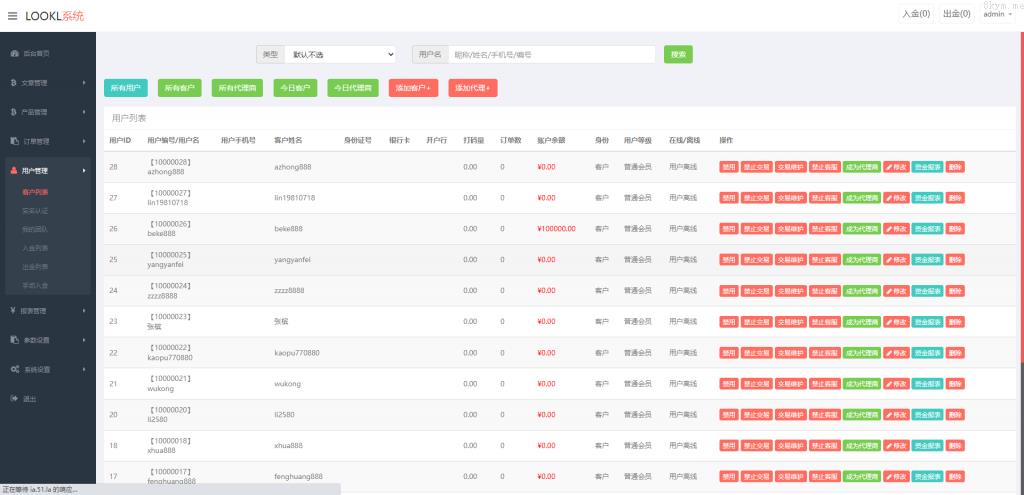Click the 订单管理 sidebar icon
This screenshot has width=1024, height=495.
(14, 141)
